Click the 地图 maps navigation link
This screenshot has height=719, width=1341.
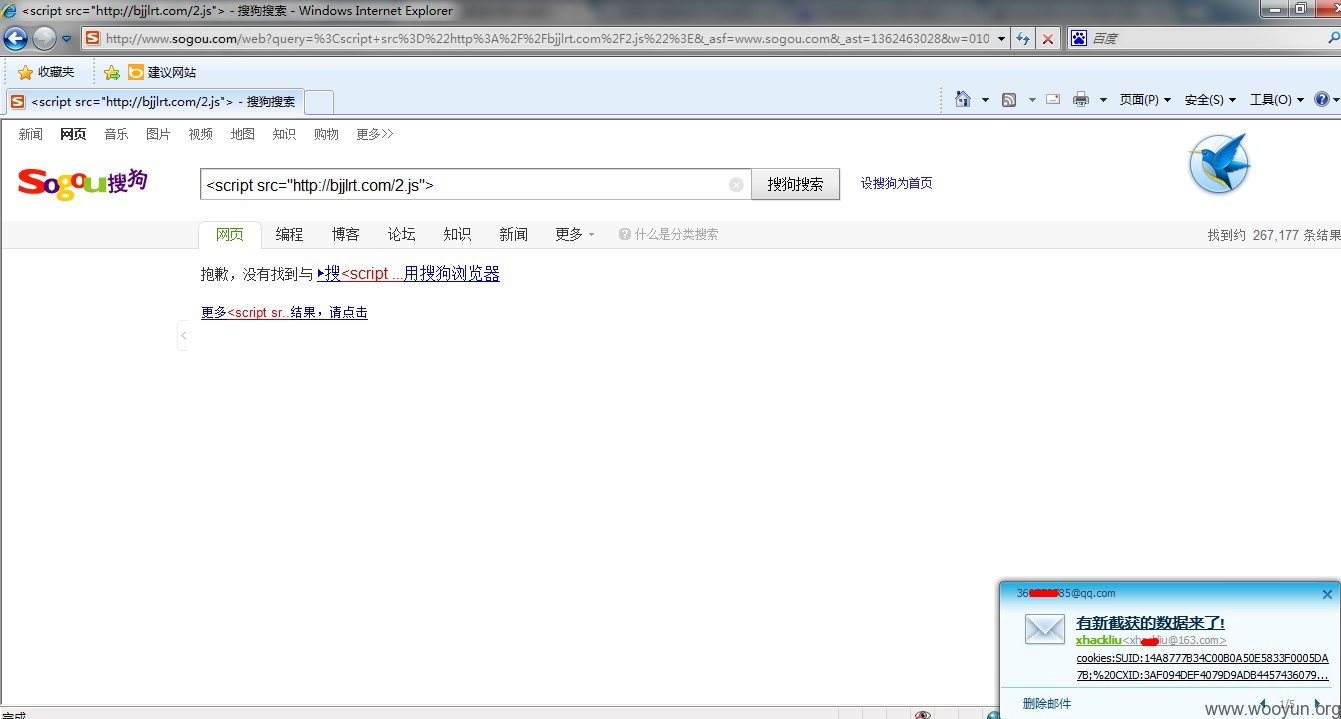(242, 134)
